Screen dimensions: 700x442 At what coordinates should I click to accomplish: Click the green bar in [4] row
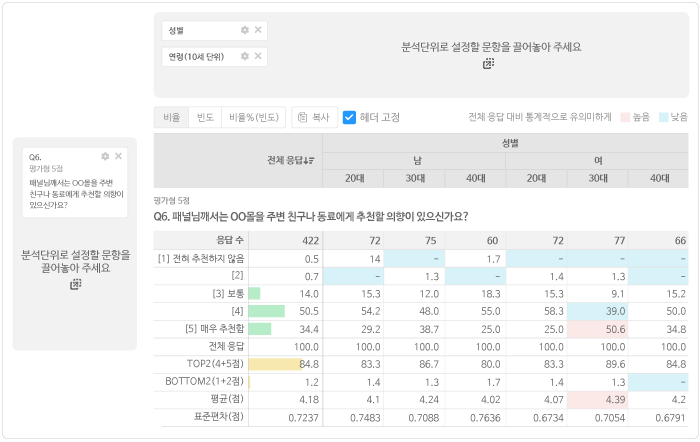coord(267,311)
